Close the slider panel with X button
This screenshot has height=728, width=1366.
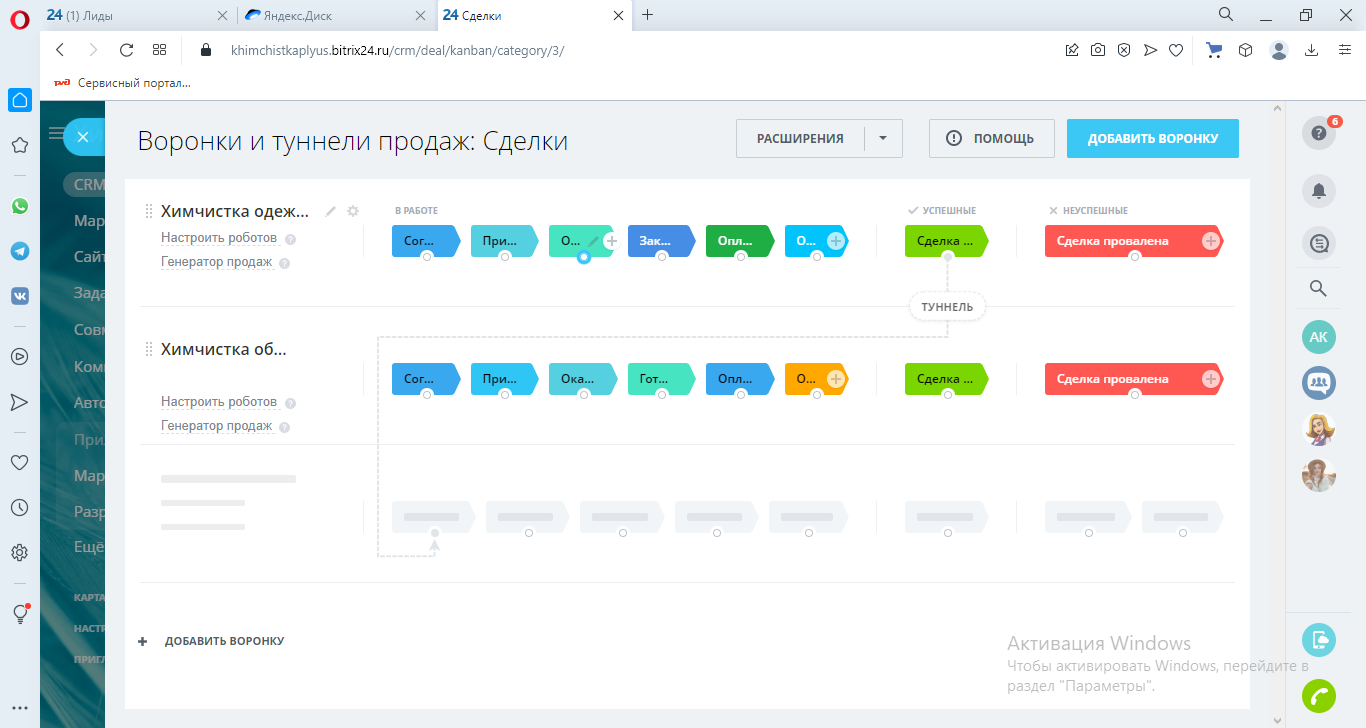pyautogui.click(x=83, y=137)
